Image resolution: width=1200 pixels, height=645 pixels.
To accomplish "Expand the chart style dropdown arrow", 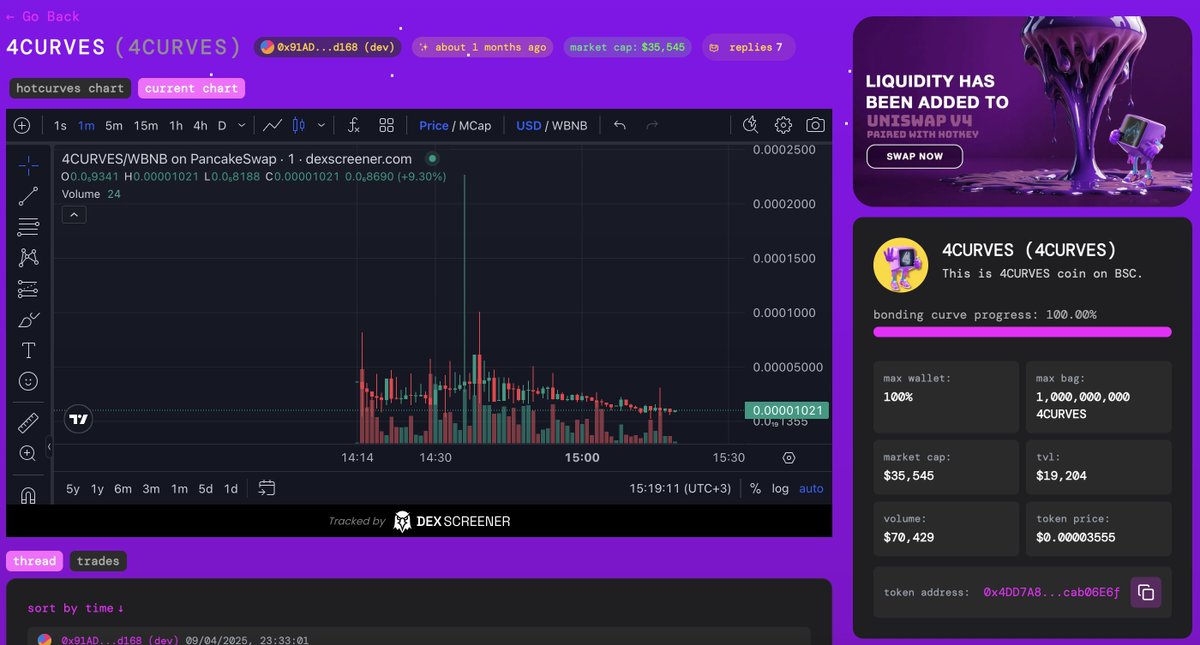I will 321,125.
